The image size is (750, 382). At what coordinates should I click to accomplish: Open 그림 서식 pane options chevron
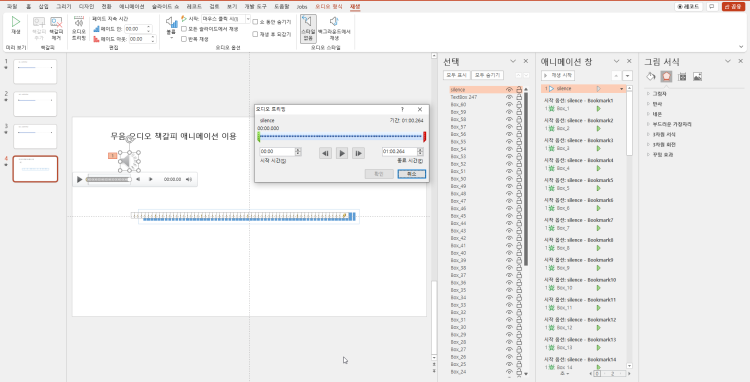[x=728, y=61]
